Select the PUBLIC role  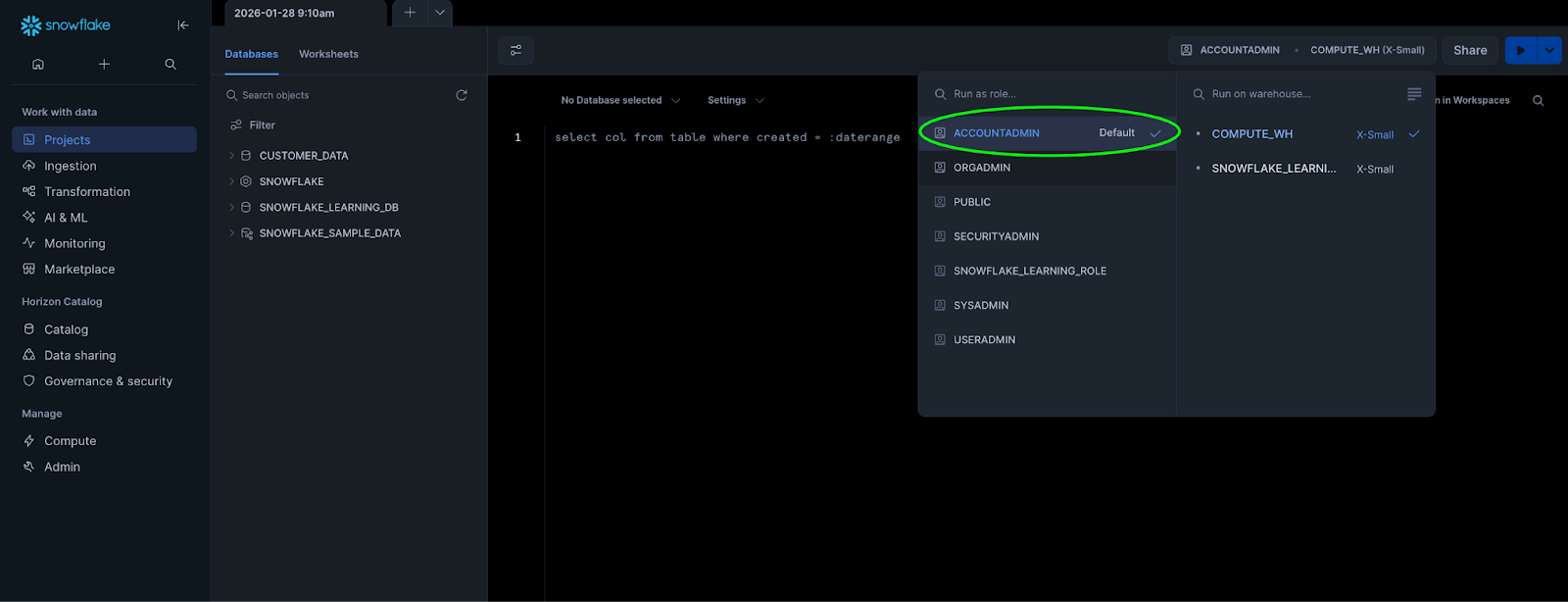pyautogui.click(x=1047, y=202)
